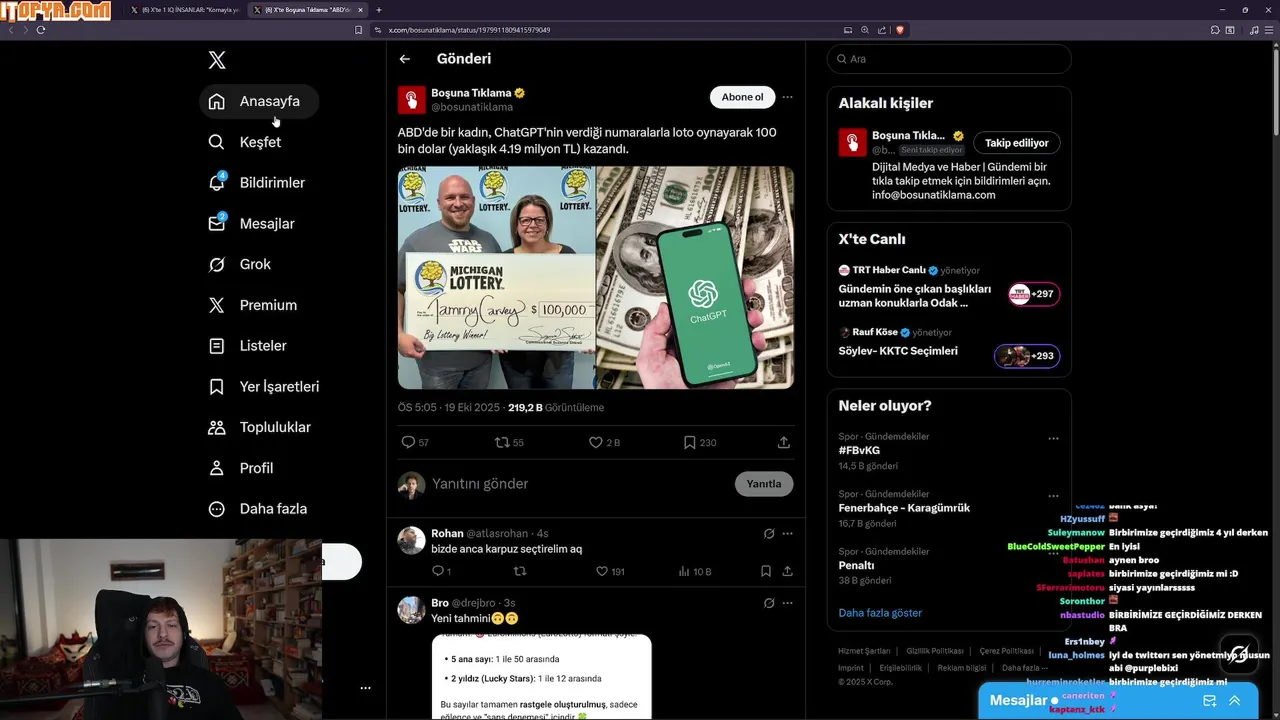Open new message from Mesajlar drawer

click(x=1209, y=701)
